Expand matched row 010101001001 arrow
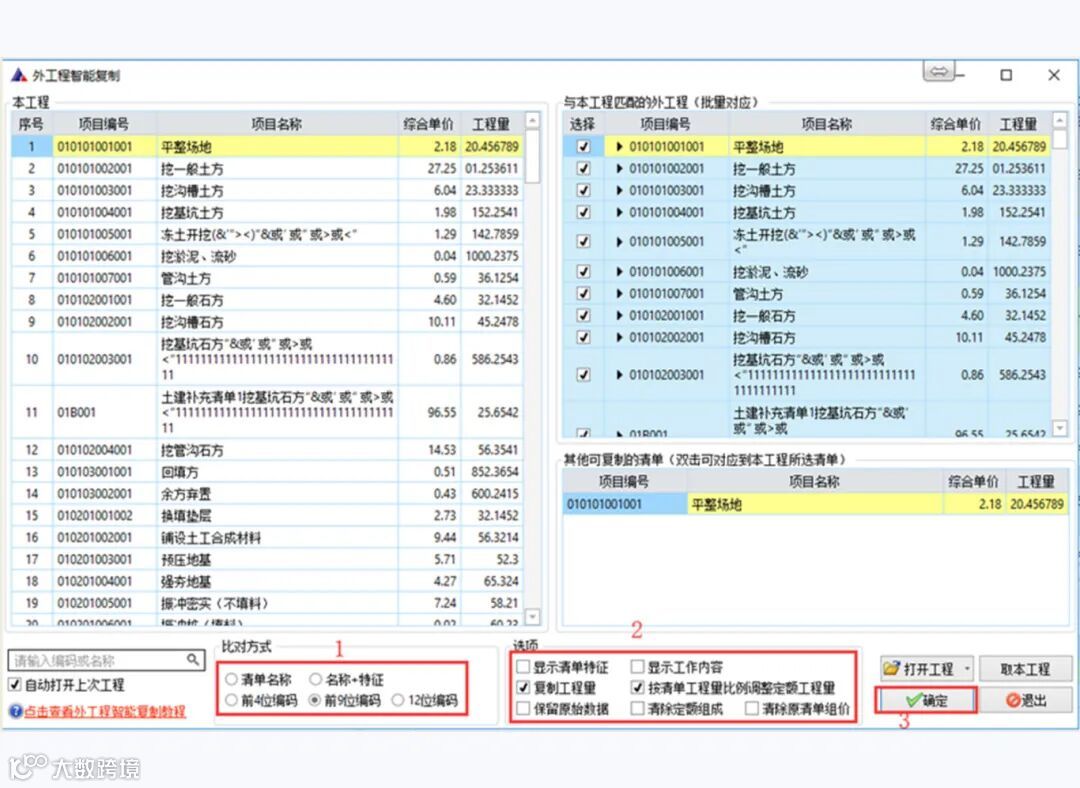This screenshot has height=788, width=1080. 619,147
